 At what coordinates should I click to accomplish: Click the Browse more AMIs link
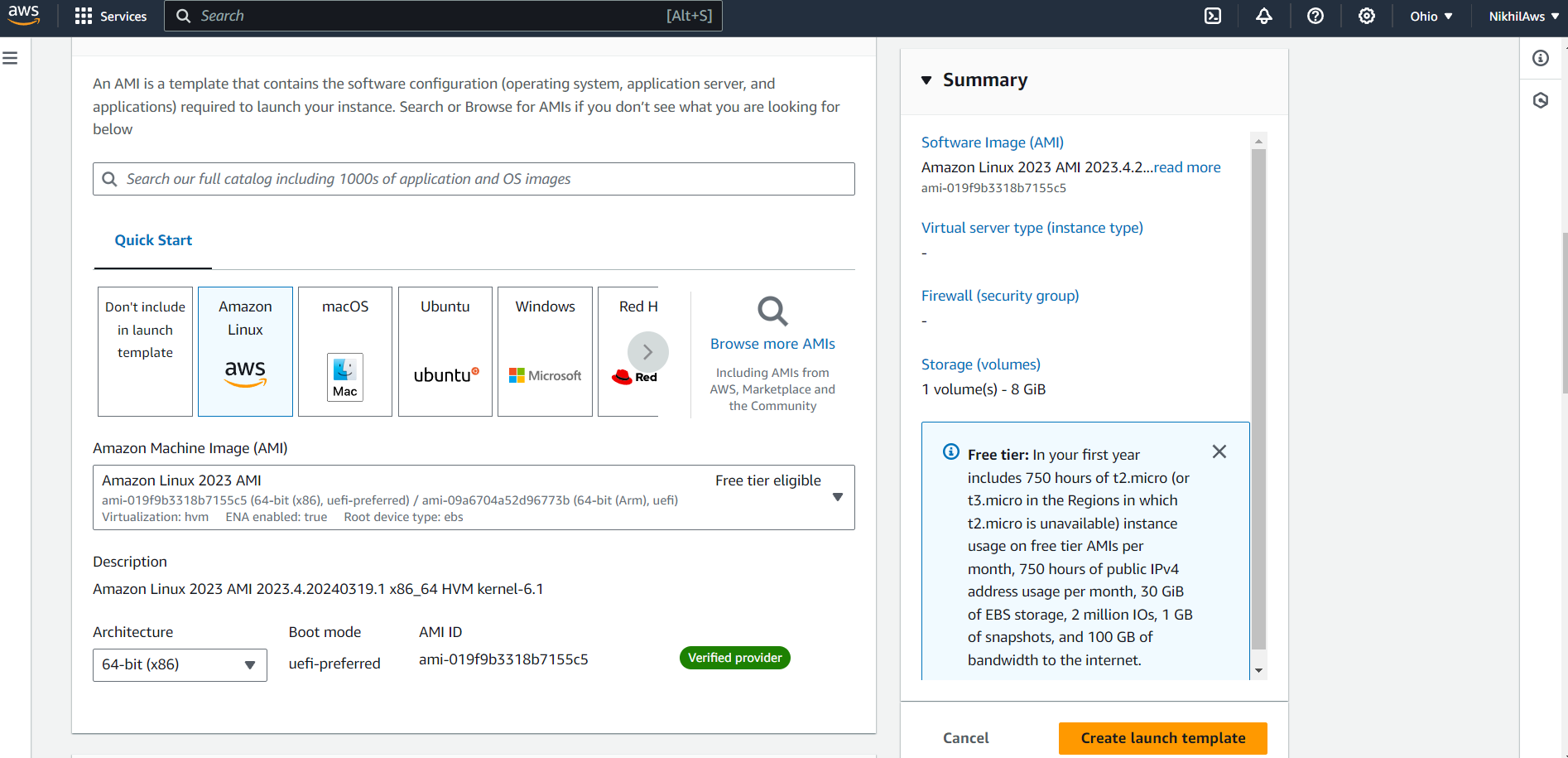(x=772, y=344)
